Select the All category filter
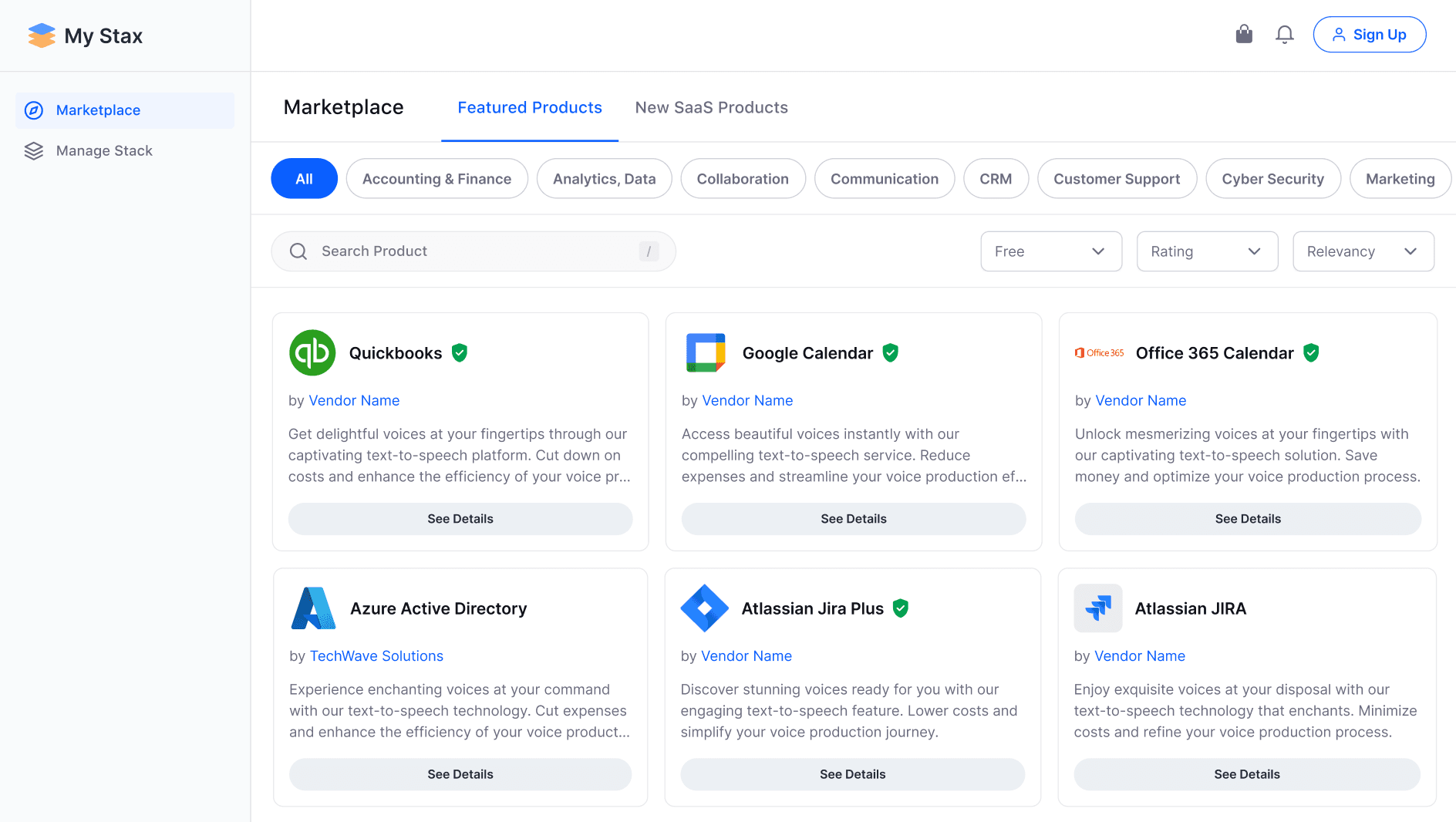Viewport: 1456px width, 822px height. (x=305, y=179)
